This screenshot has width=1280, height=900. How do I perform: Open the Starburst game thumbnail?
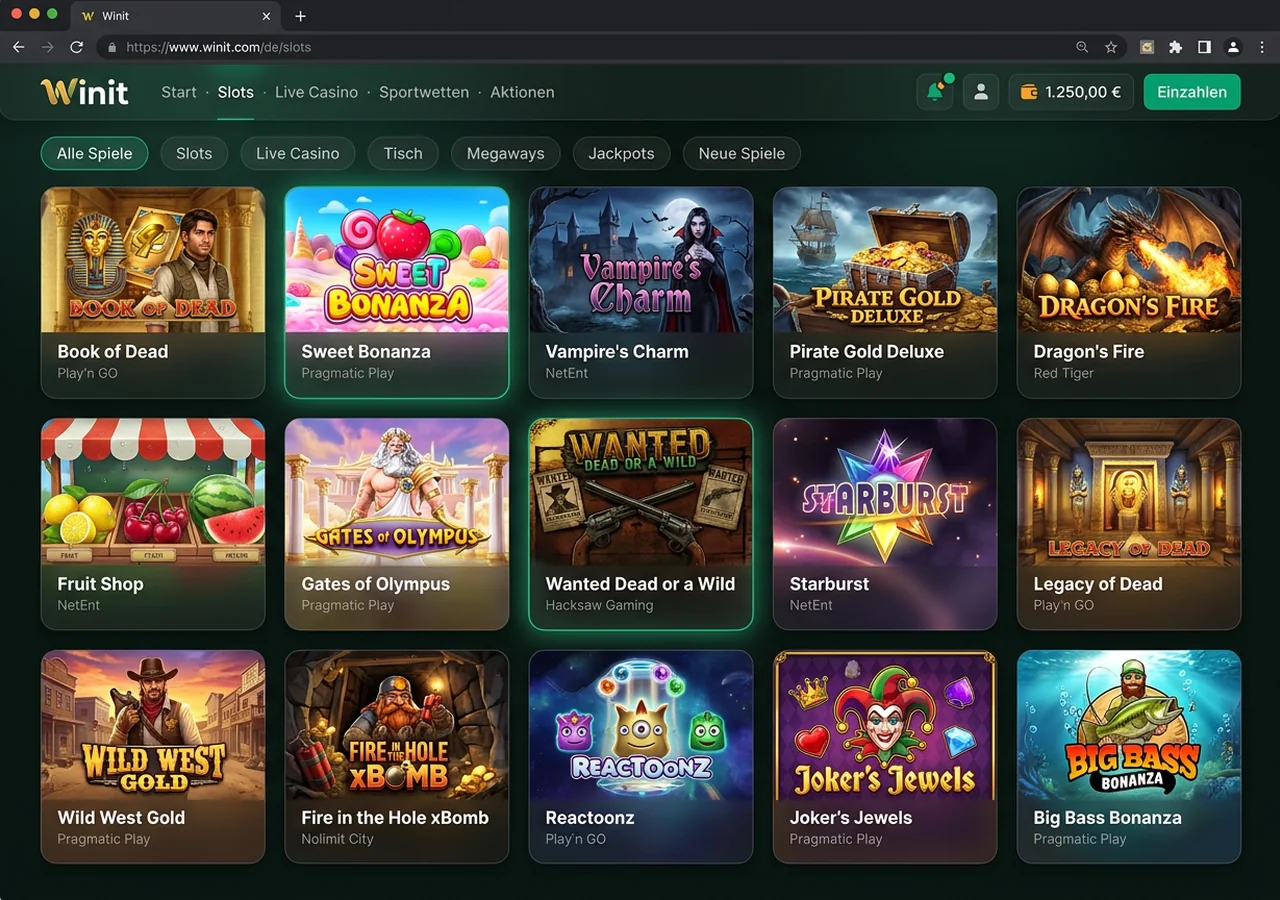click(885, 492)
